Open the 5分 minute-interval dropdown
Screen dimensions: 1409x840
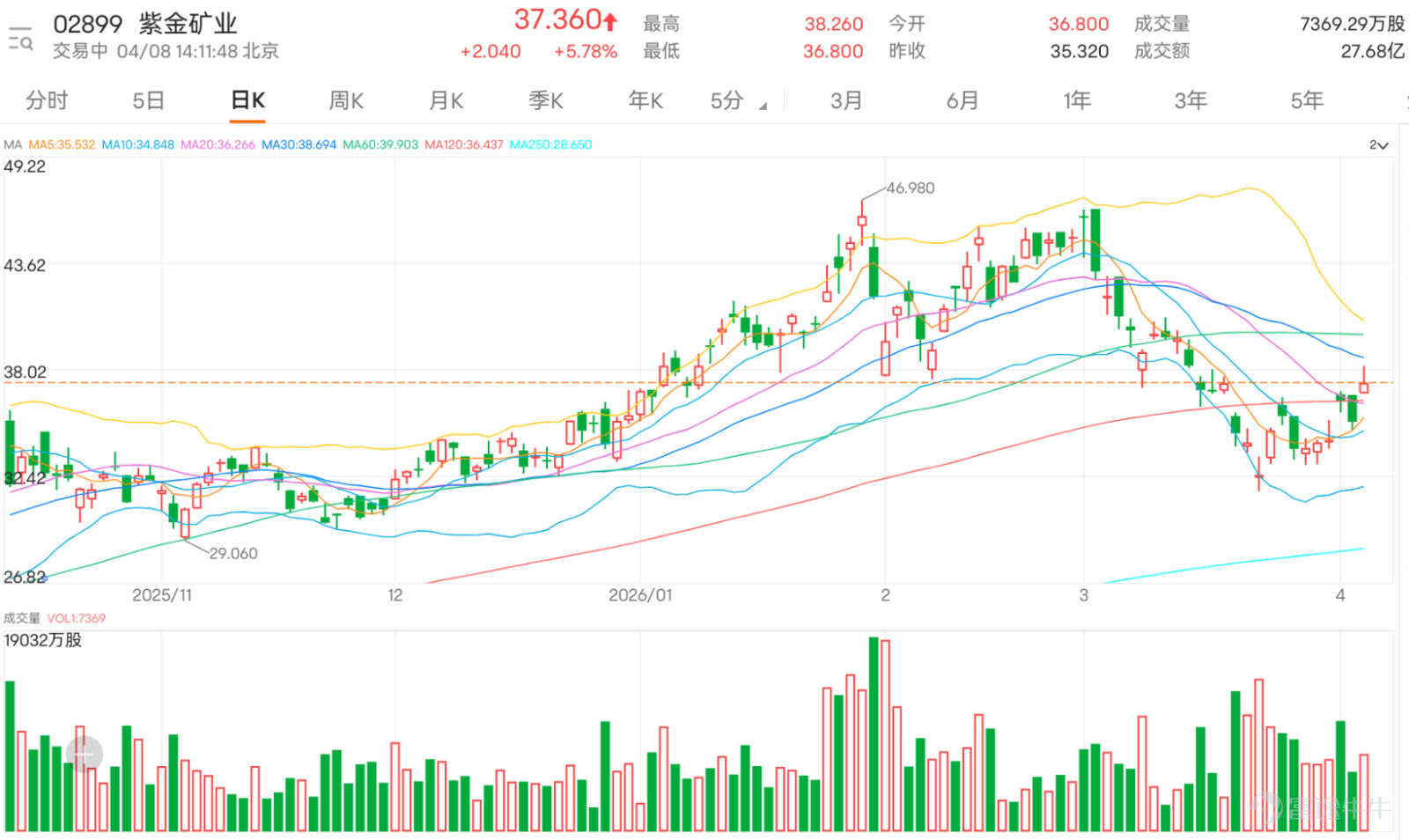click(738, 101)
